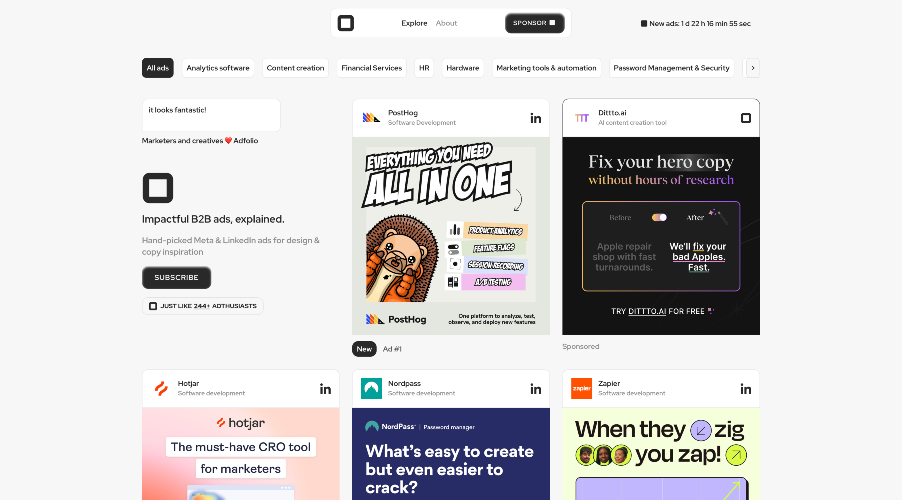Filter by Marketing tools & automation
The height and width of the screenshot is (500, 902).
[546, 68]
